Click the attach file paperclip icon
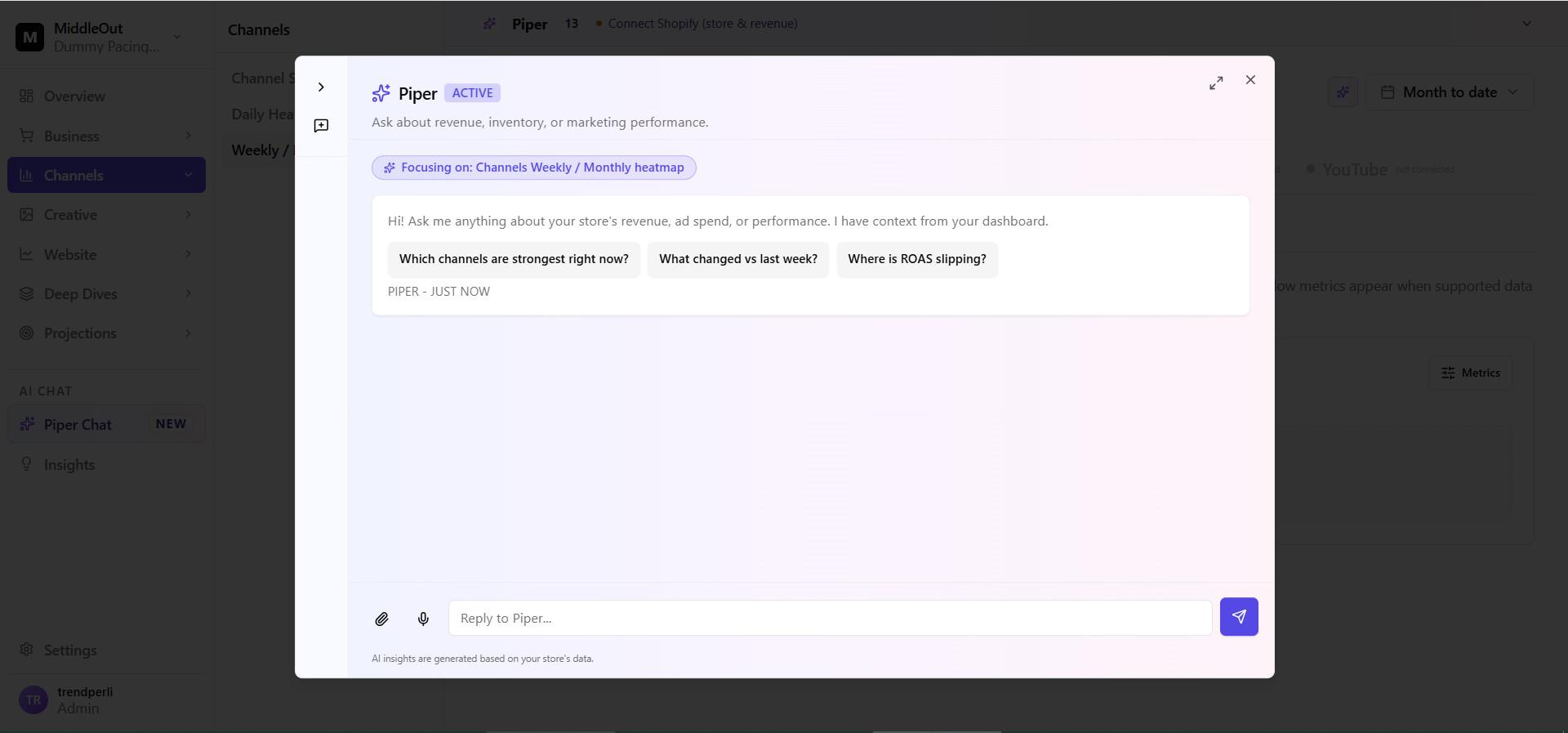 381,619
